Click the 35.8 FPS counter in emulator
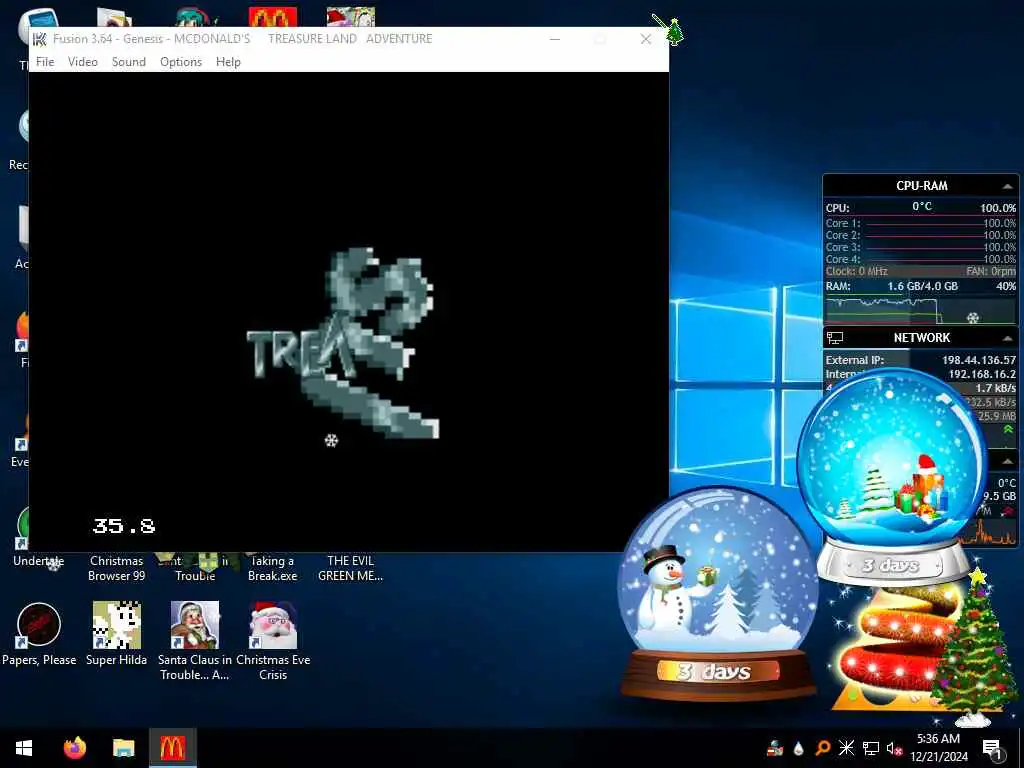The image size is (1024, 768). tap(123, 526)
